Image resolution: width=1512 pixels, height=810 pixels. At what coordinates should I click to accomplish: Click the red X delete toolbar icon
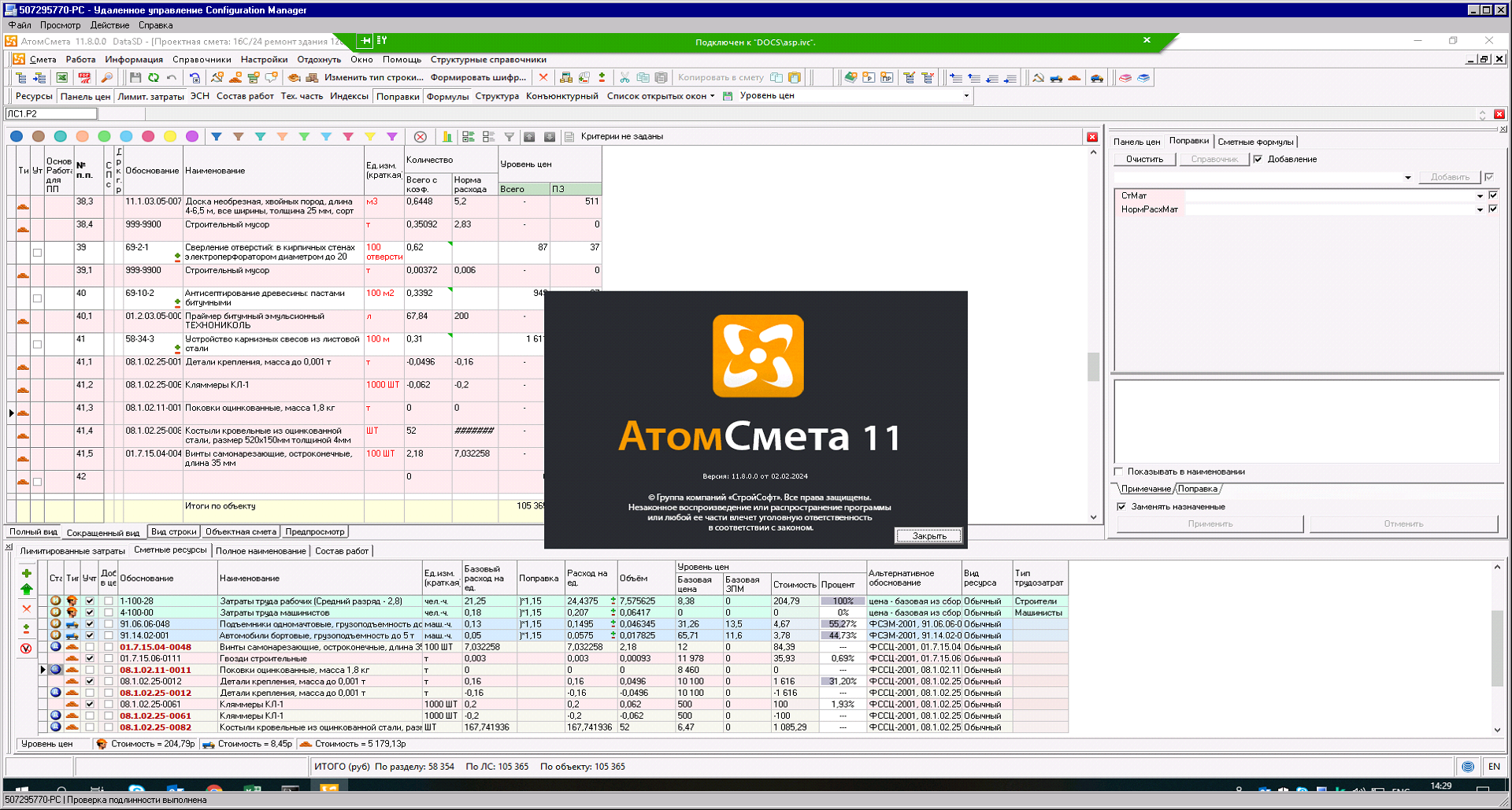coord(543,78)
